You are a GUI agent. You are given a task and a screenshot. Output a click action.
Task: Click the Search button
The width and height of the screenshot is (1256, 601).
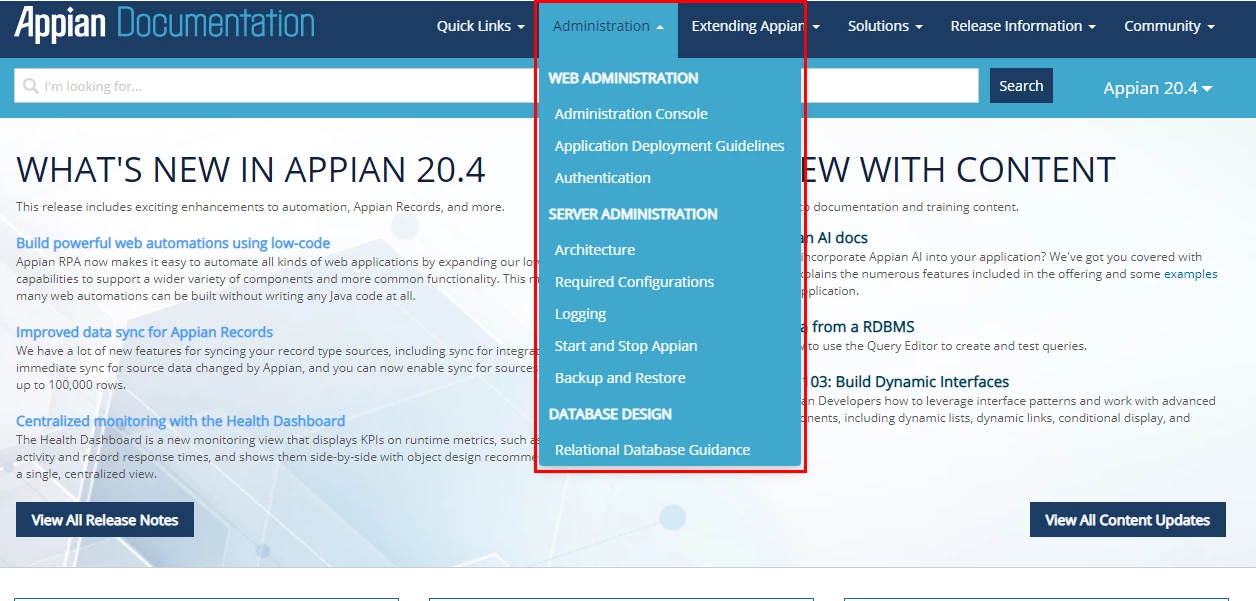1021,86
